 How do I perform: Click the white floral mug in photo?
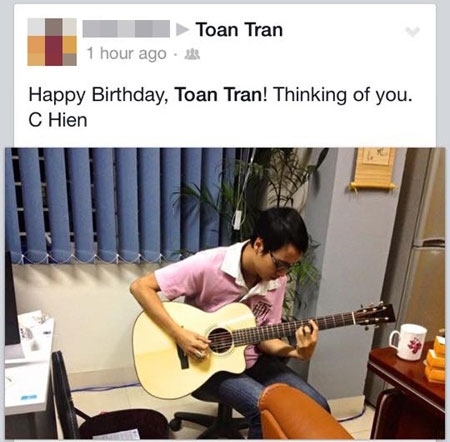point(408,342)
